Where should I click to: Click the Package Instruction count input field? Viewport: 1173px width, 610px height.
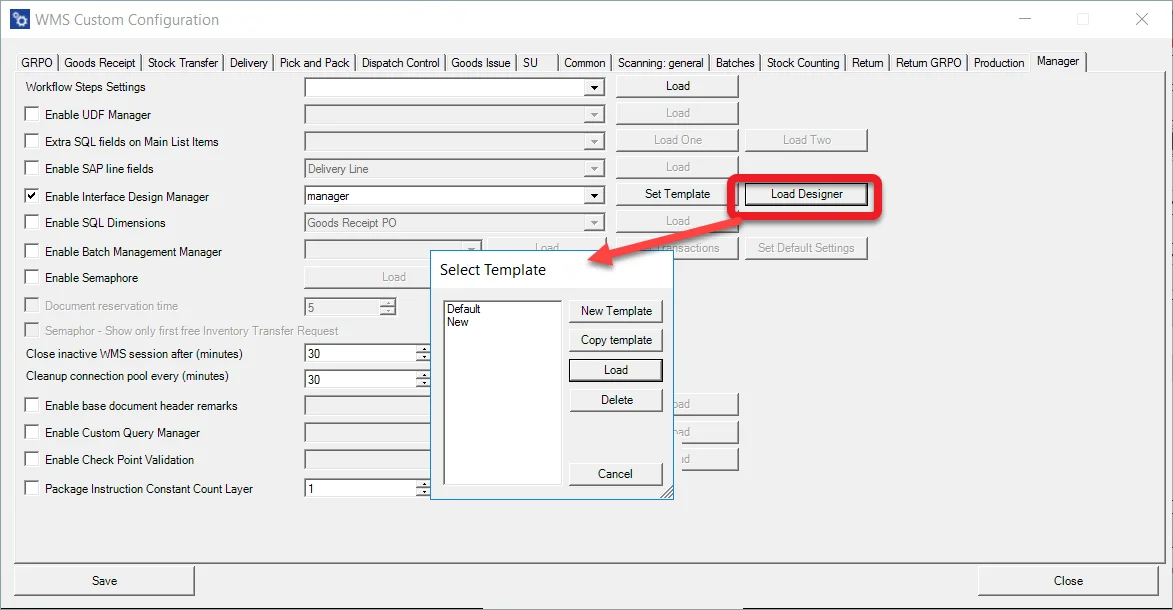click(360, 488)
